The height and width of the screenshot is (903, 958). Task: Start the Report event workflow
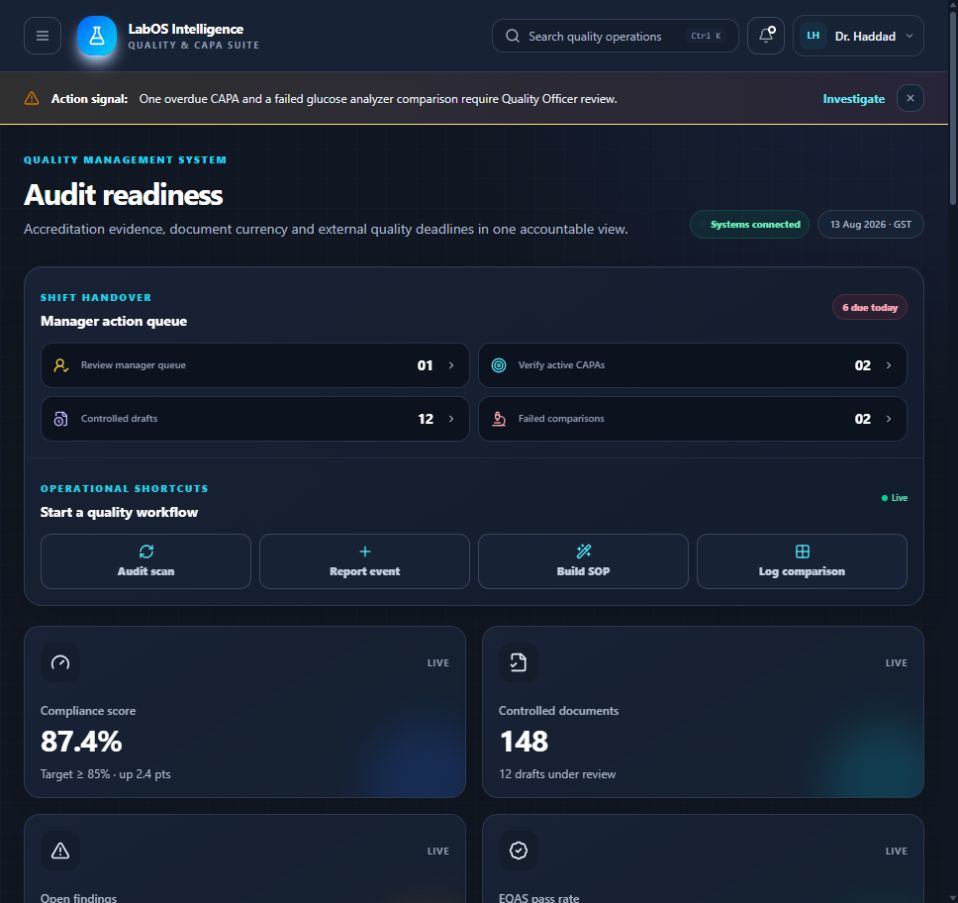point(365,561)
